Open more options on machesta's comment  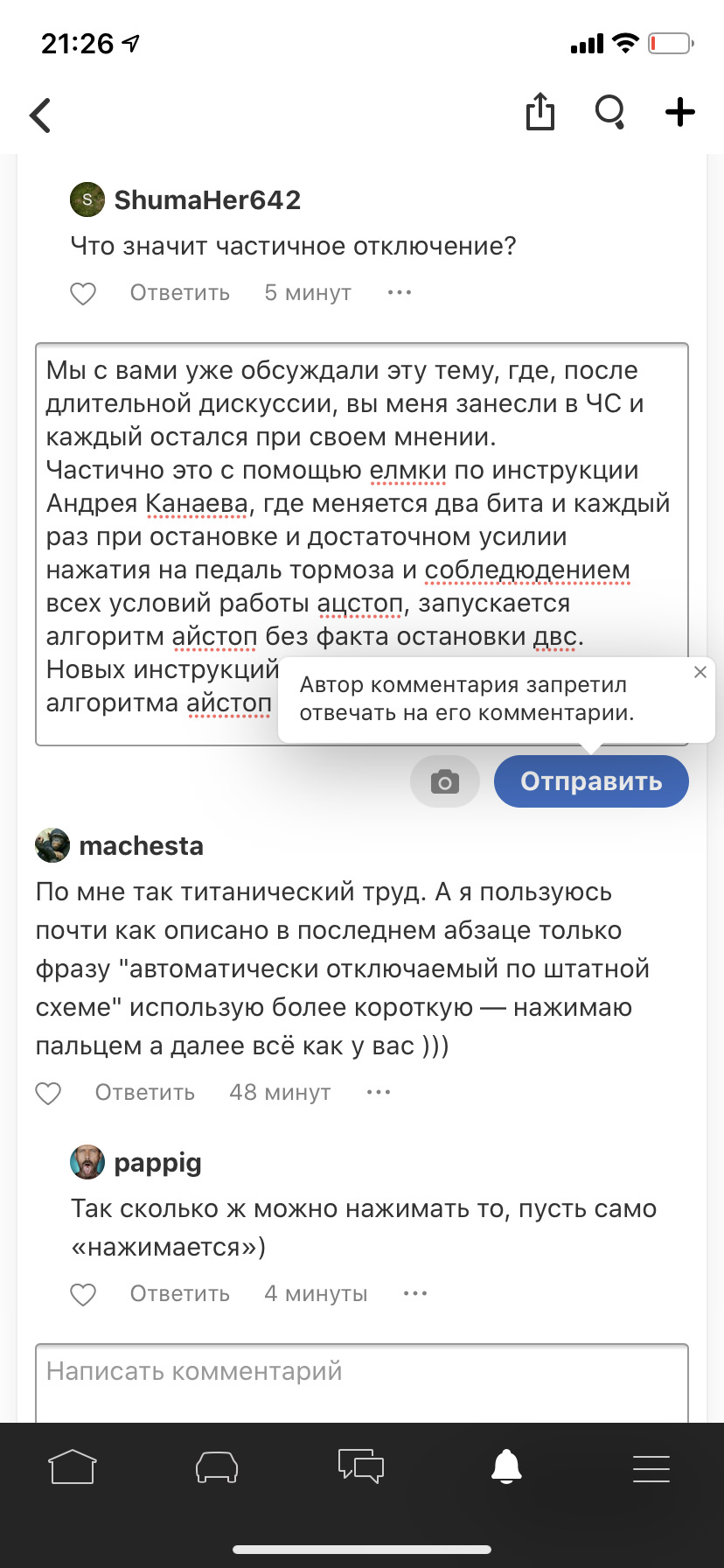379,1092
